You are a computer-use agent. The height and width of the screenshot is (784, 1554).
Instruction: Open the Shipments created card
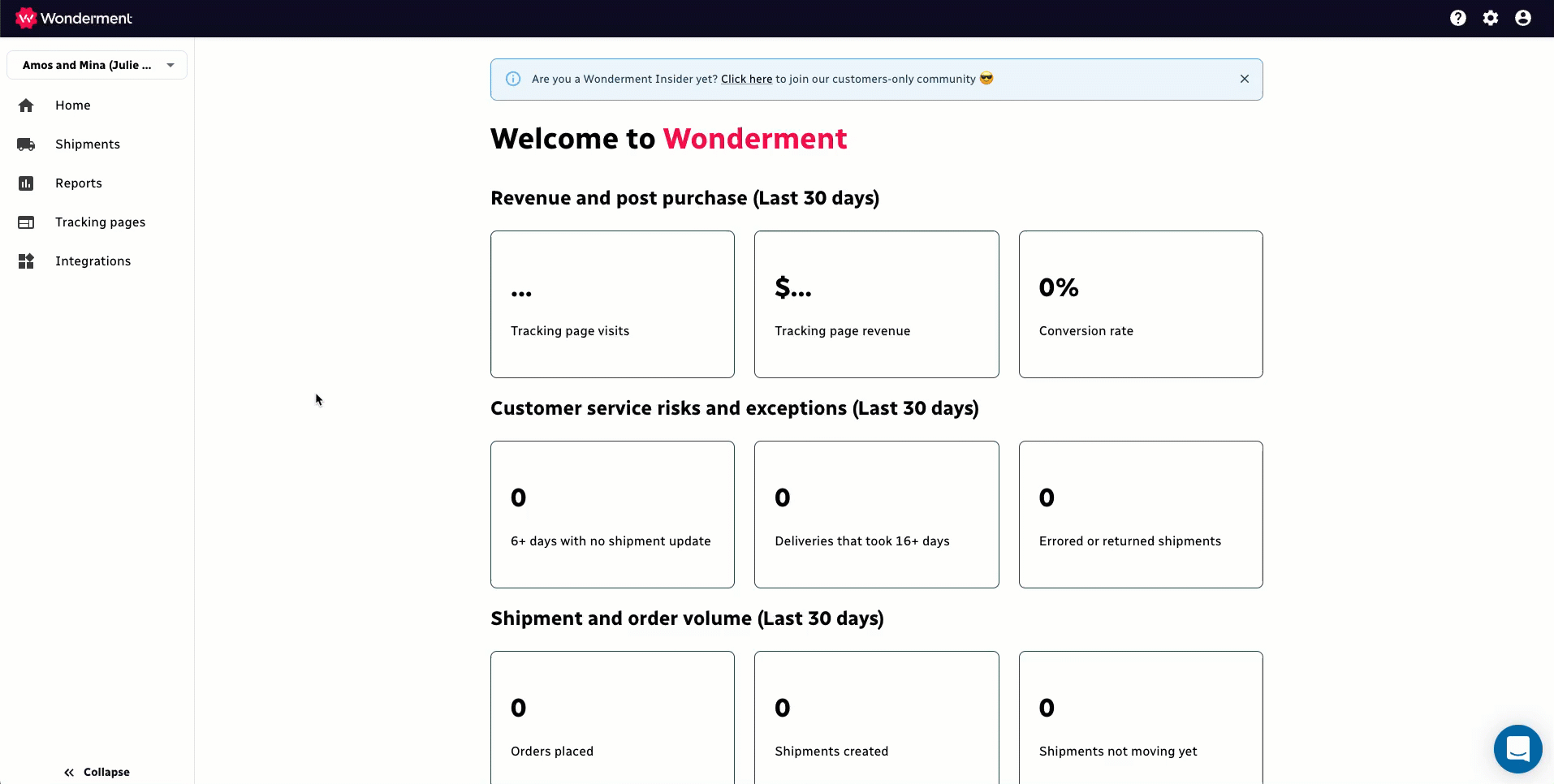coord(876,717)
